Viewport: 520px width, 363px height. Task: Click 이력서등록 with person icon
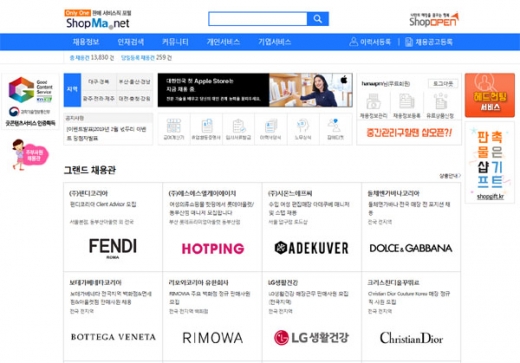(370, 42)
